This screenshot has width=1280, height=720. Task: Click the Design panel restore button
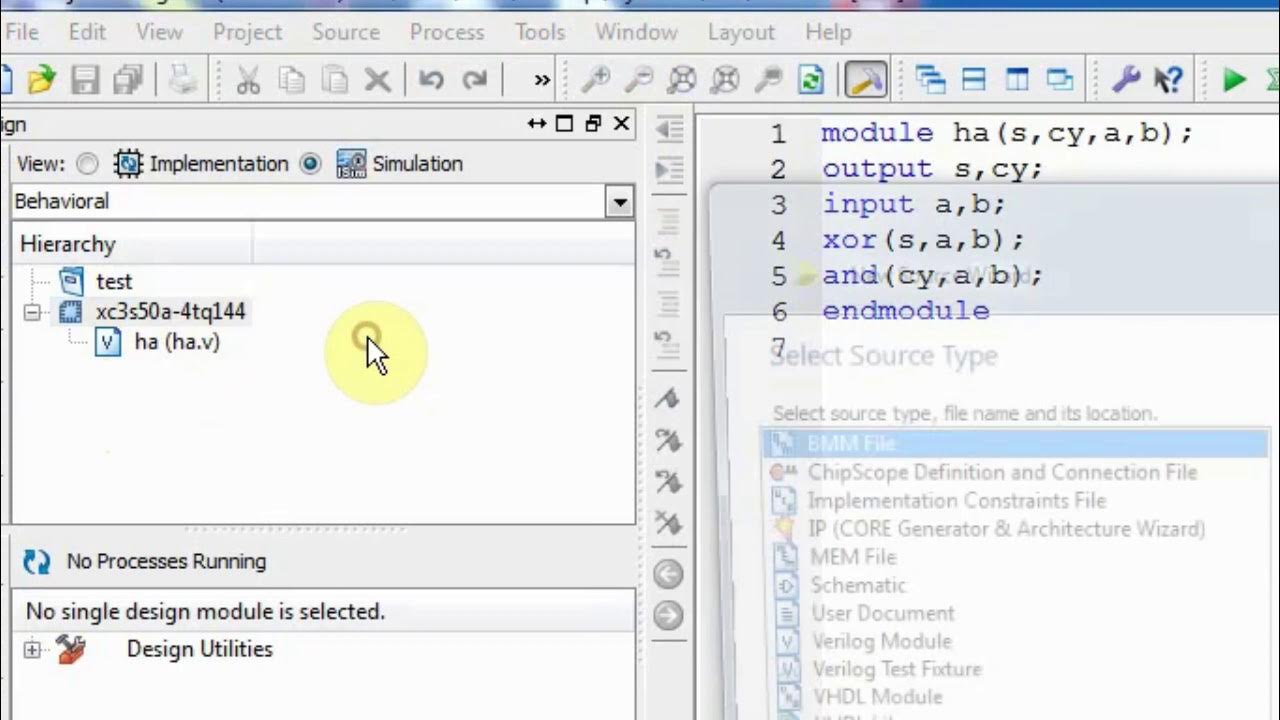coord(593,124)
